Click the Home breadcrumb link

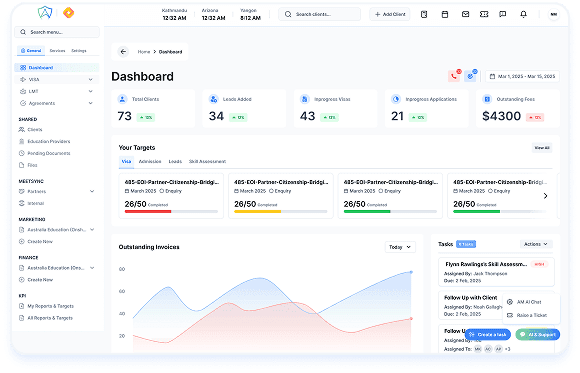click(144, 52)
